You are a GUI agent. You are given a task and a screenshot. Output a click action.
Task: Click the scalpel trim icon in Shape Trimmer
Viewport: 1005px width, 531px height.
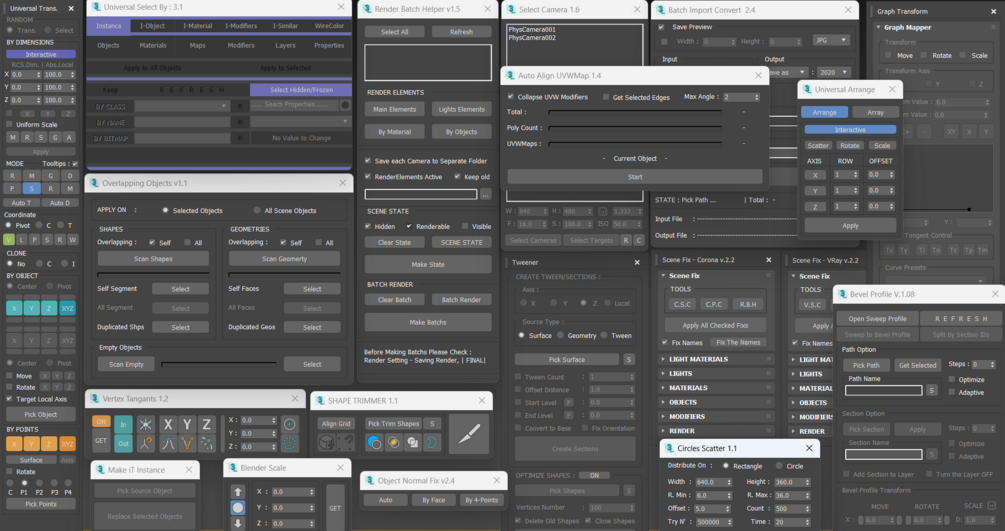470,434
